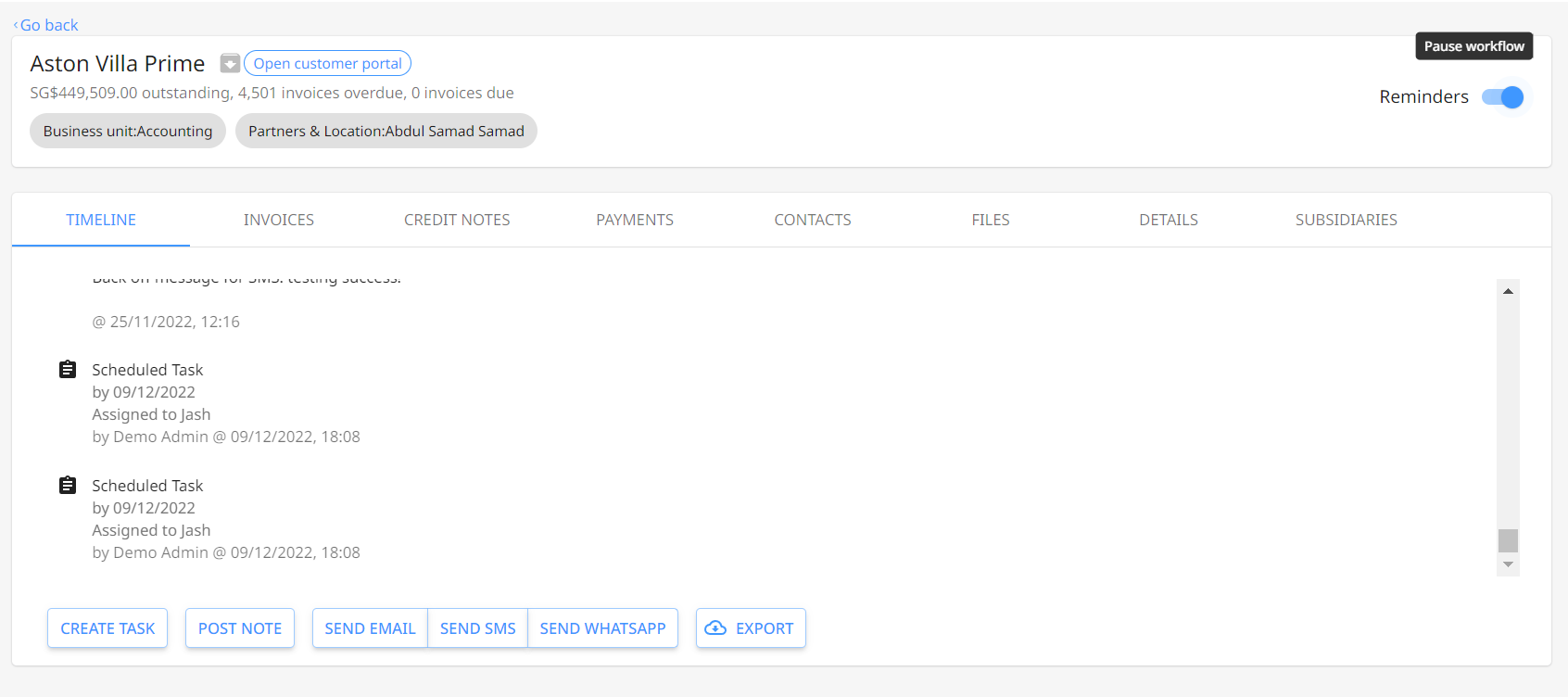Click the first Scheduled Task clipboard icon

tap(68, 370)
